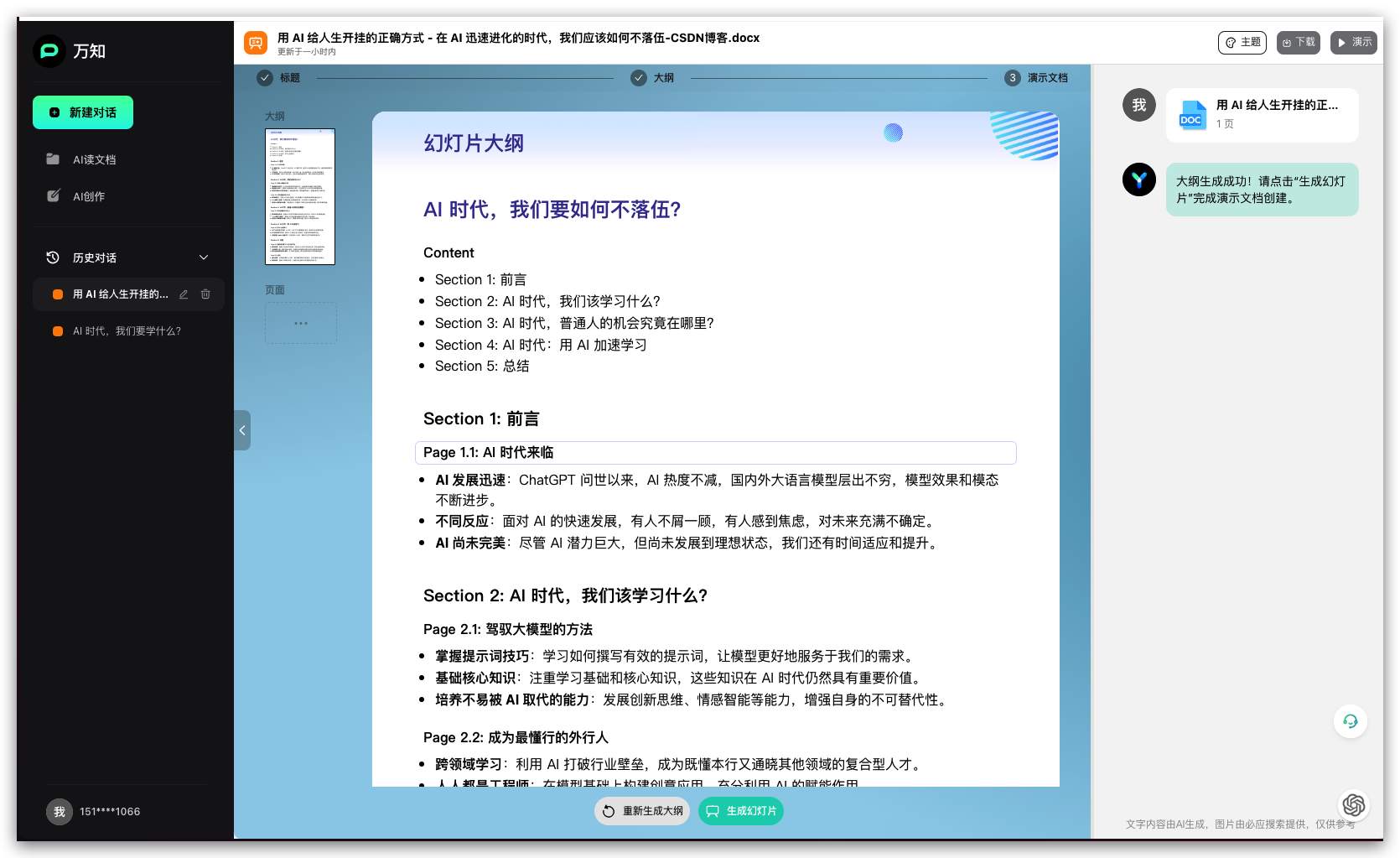
Task: Click the floating swirl assistant icon
Action: coord(1354,805)
